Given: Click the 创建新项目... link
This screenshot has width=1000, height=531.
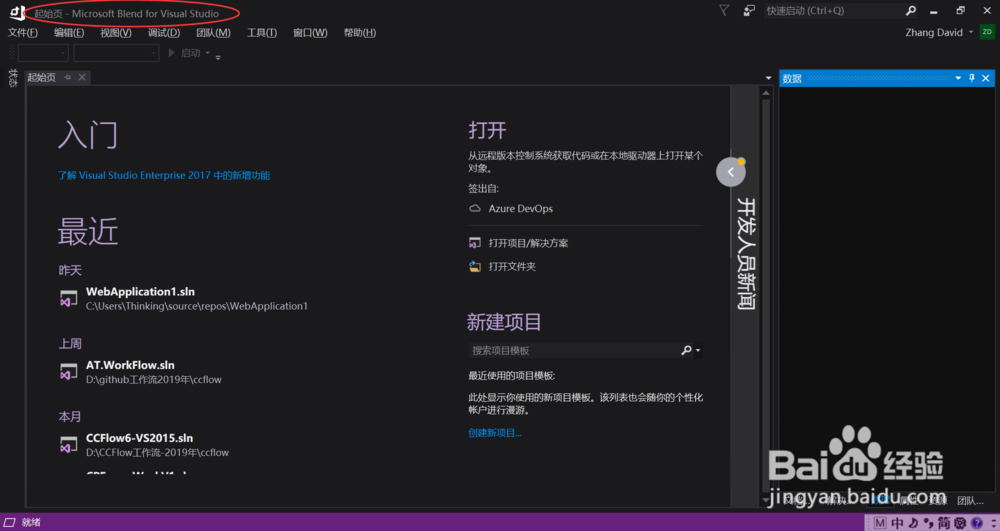Looking at the screenshot, I should (x=495, y=433).
